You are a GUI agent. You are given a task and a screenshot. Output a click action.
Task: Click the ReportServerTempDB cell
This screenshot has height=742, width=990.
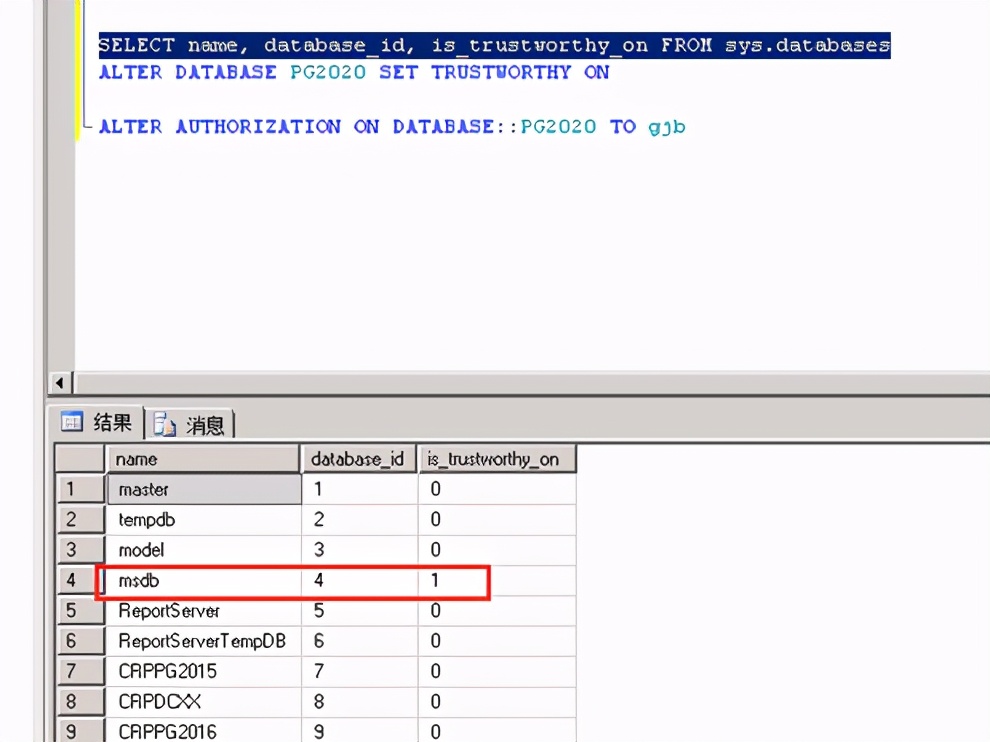pos(203,641)
